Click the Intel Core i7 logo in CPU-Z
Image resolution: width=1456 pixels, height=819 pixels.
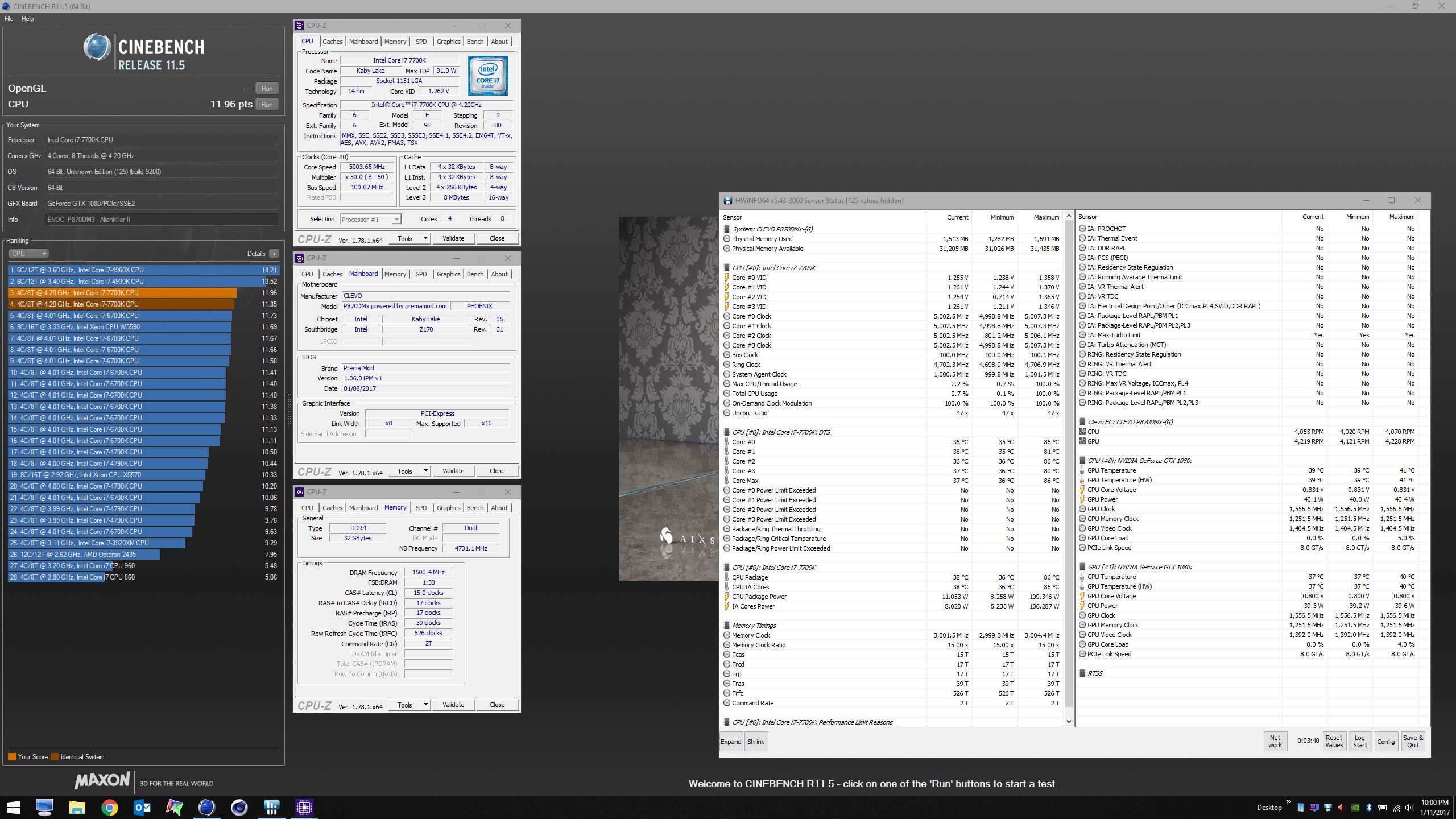pos(487,76)
